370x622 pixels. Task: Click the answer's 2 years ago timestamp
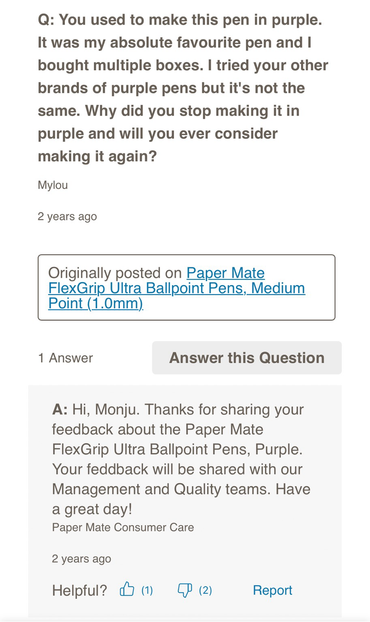(81, 559)
